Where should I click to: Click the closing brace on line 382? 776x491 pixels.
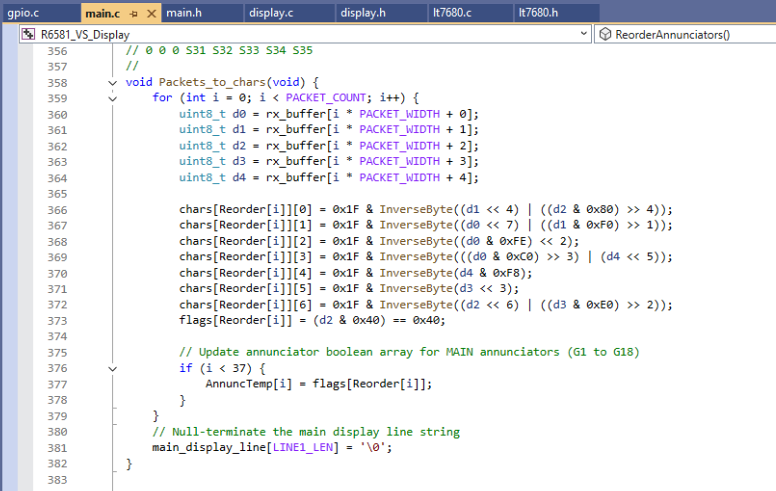click(129, 464)
